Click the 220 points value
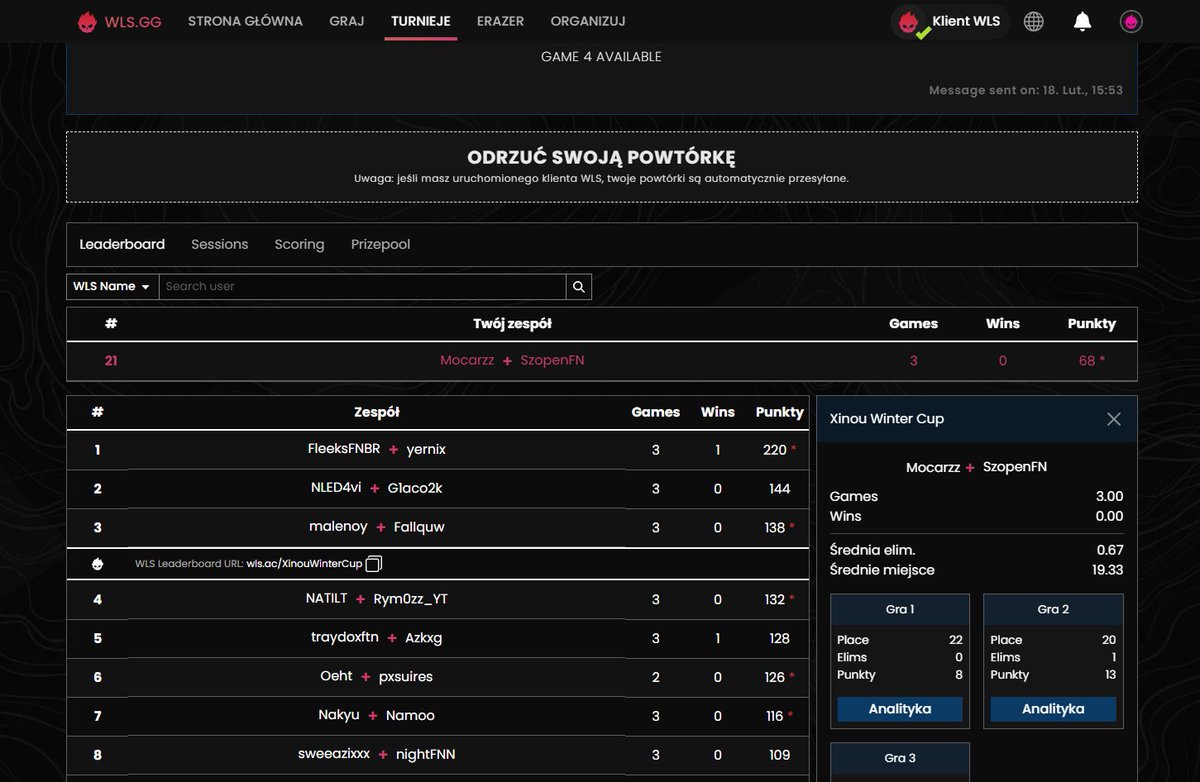1200x782 pixels. 775,450
